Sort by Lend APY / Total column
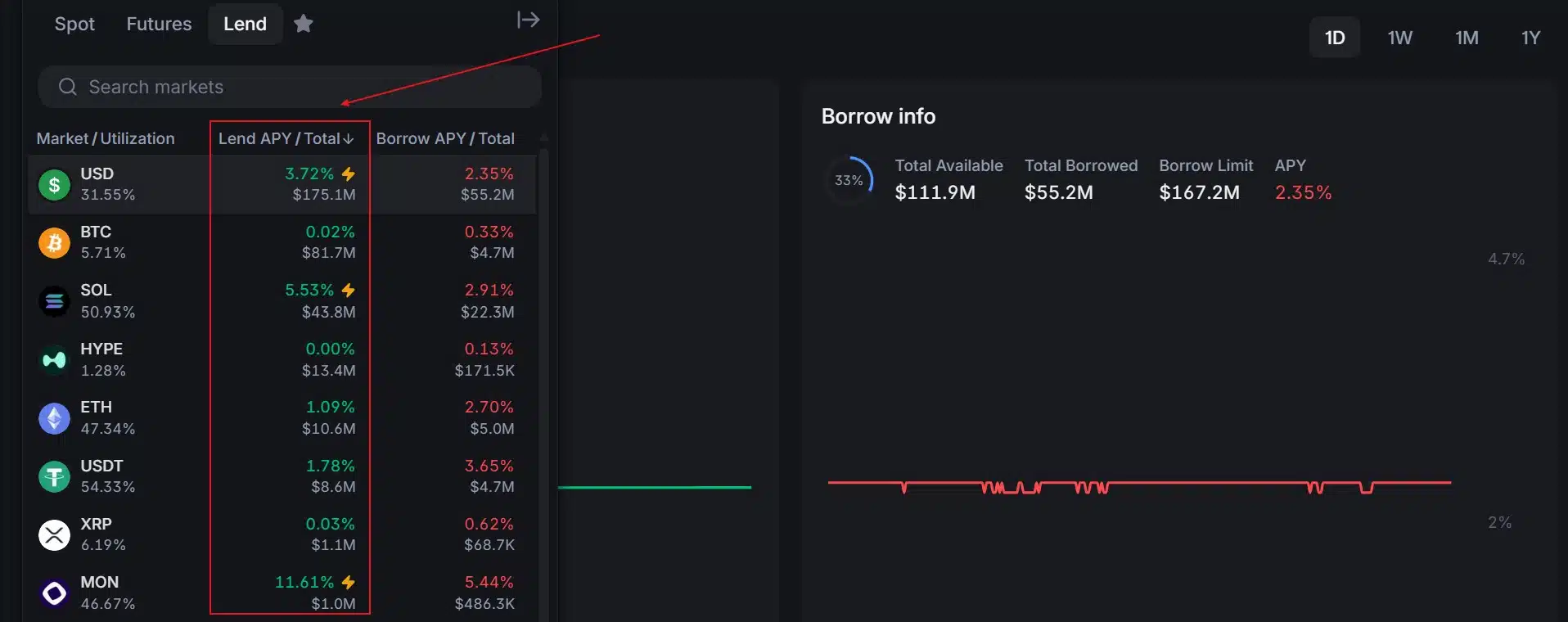Viewport: 1568px width, 622px height. tap(286, 138)
